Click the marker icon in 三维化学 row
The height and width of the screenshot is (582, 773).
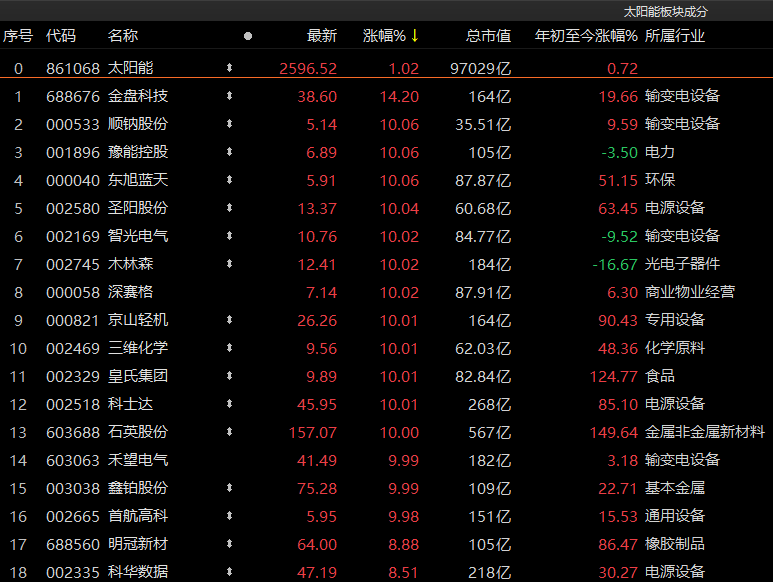(x=229, y=348)
